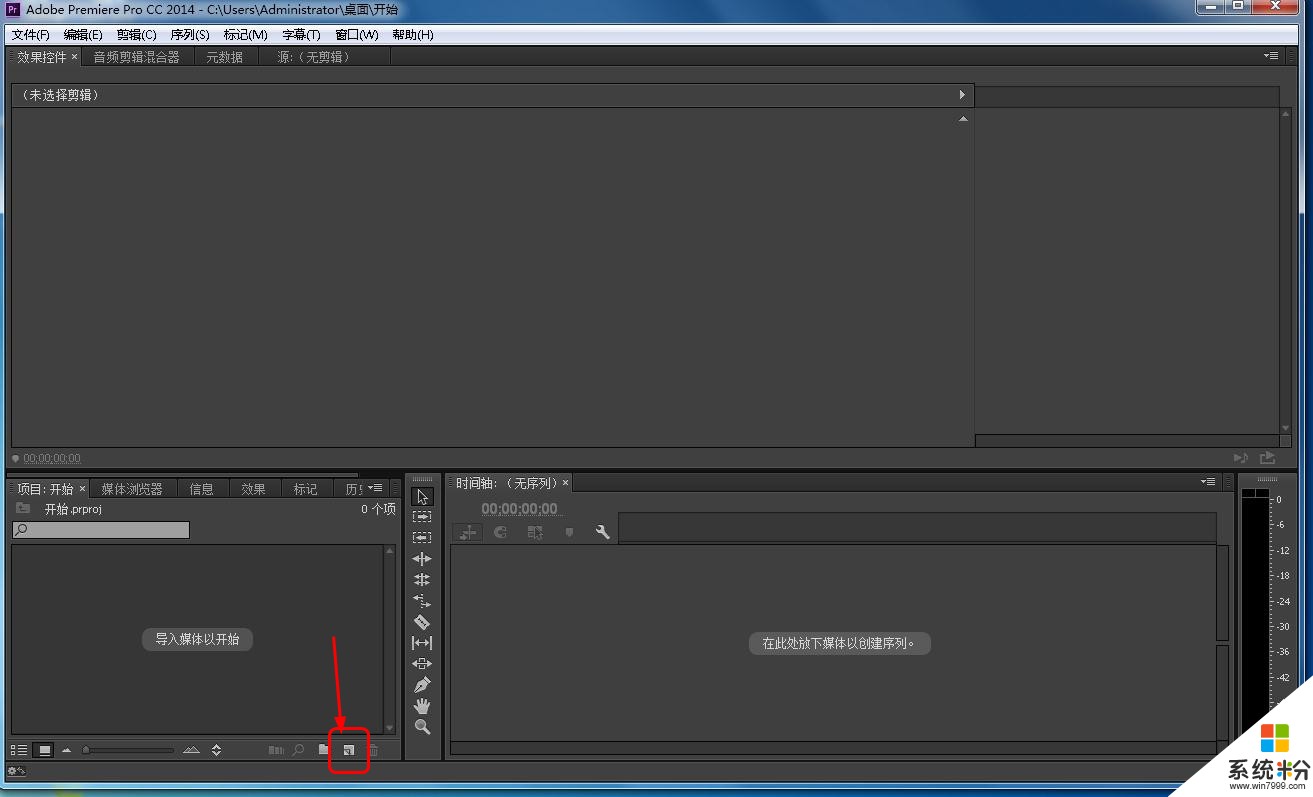Open the 编辑(E) menu
Viewport: 1313px width, 797px height.
pyautogui.click(x=83, y=35)
